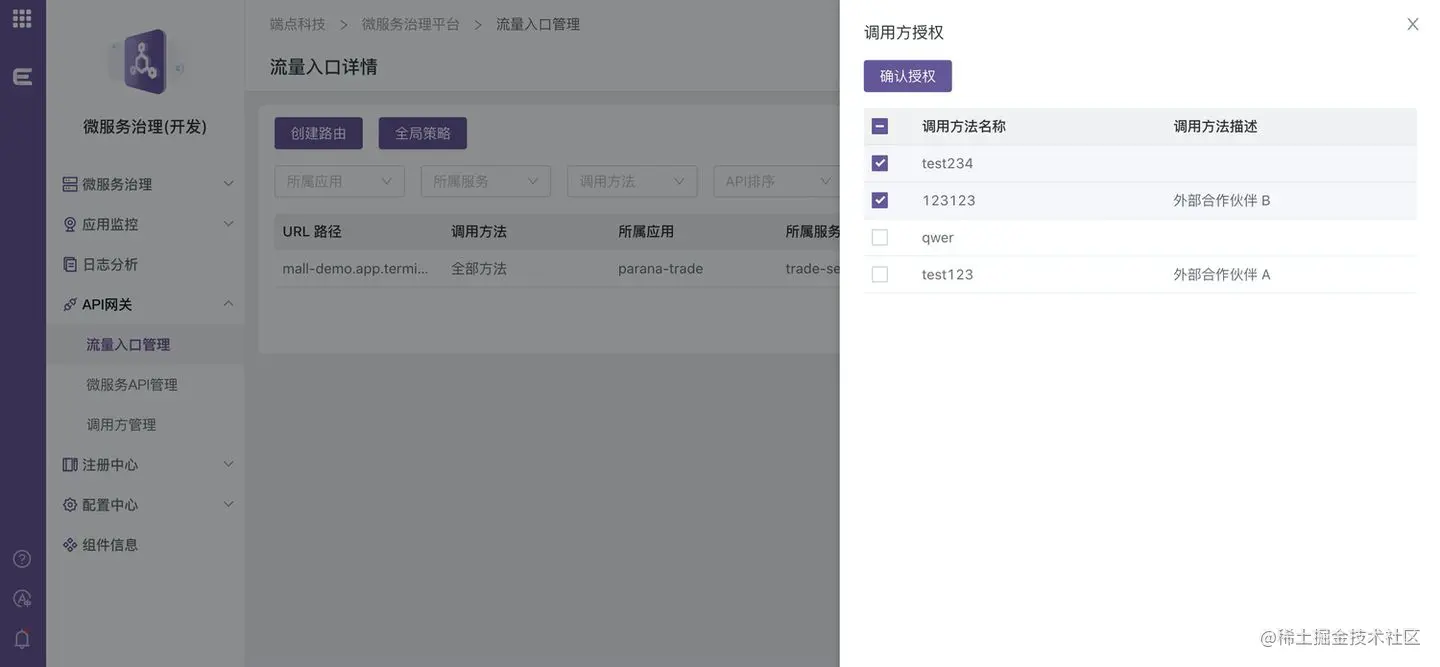This screenshot has width=1440, height=667.
Task: Click the test234 caller name
Action: pyautogui.click(x=948, y=163)
